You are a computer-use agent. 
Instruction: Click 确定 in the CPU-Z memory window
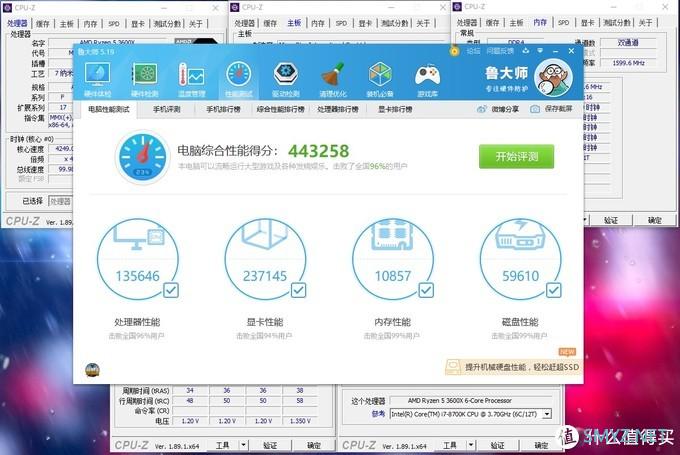click(x=654, y=220)
